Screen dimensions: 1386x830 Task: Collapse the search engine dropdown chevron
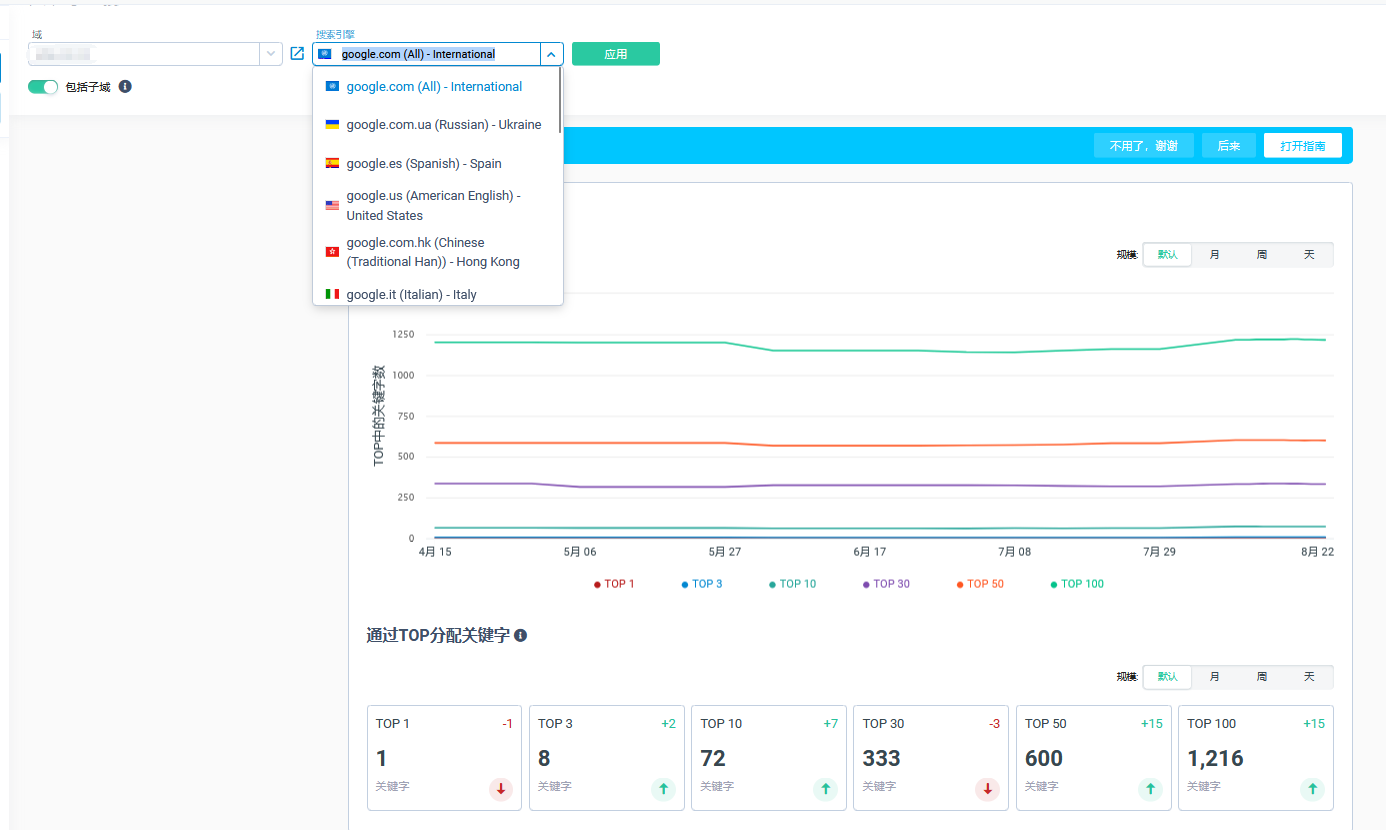click(x=551, y=54)
